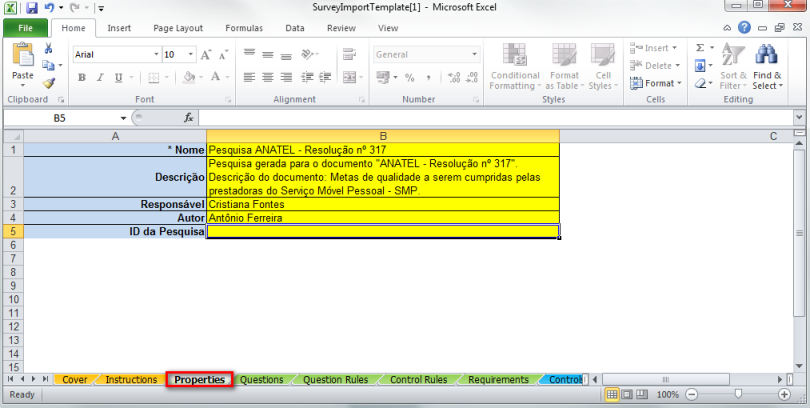Image resolution: width=810 pixels, height=408 pixels.
Task: Switch to the Data tab
Action: point(294,28)
